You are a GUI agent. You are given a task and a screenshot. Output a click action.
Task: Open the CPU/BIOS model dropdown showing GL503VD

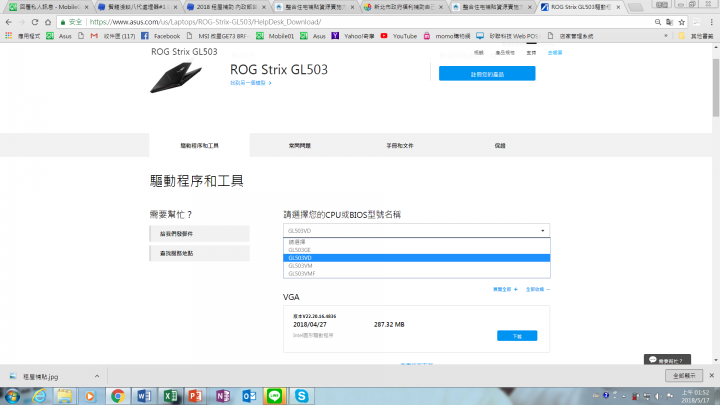(416, 231)
